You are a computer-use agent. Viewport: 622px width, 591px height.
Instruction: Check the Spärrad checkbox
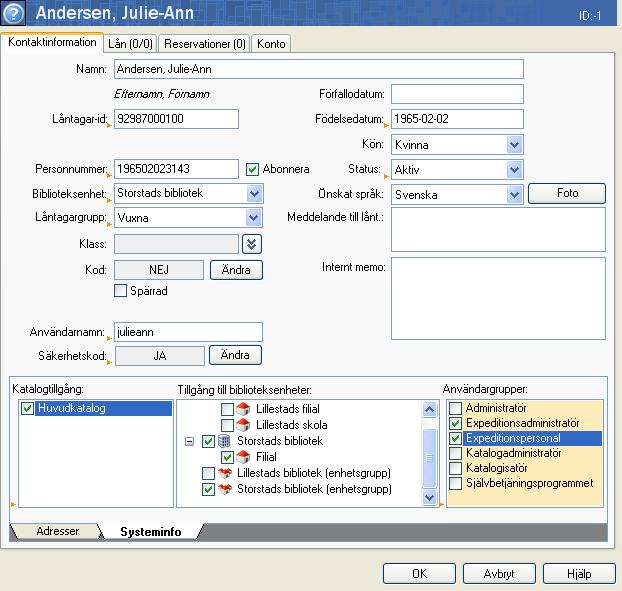[120, 291]
